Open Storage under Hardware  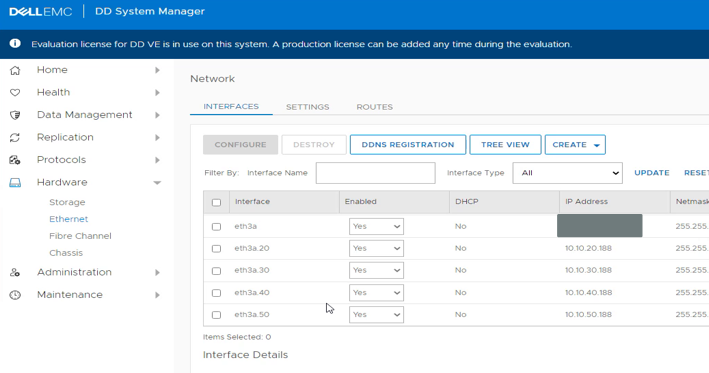point(67,202)
